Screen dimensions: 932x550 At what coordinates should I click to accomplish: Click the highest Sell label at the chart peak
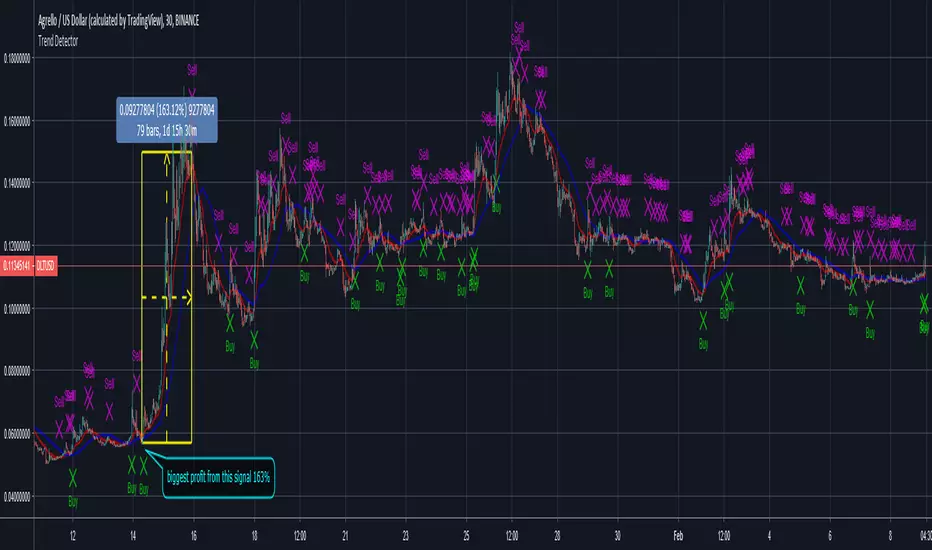tap(517, 26)
